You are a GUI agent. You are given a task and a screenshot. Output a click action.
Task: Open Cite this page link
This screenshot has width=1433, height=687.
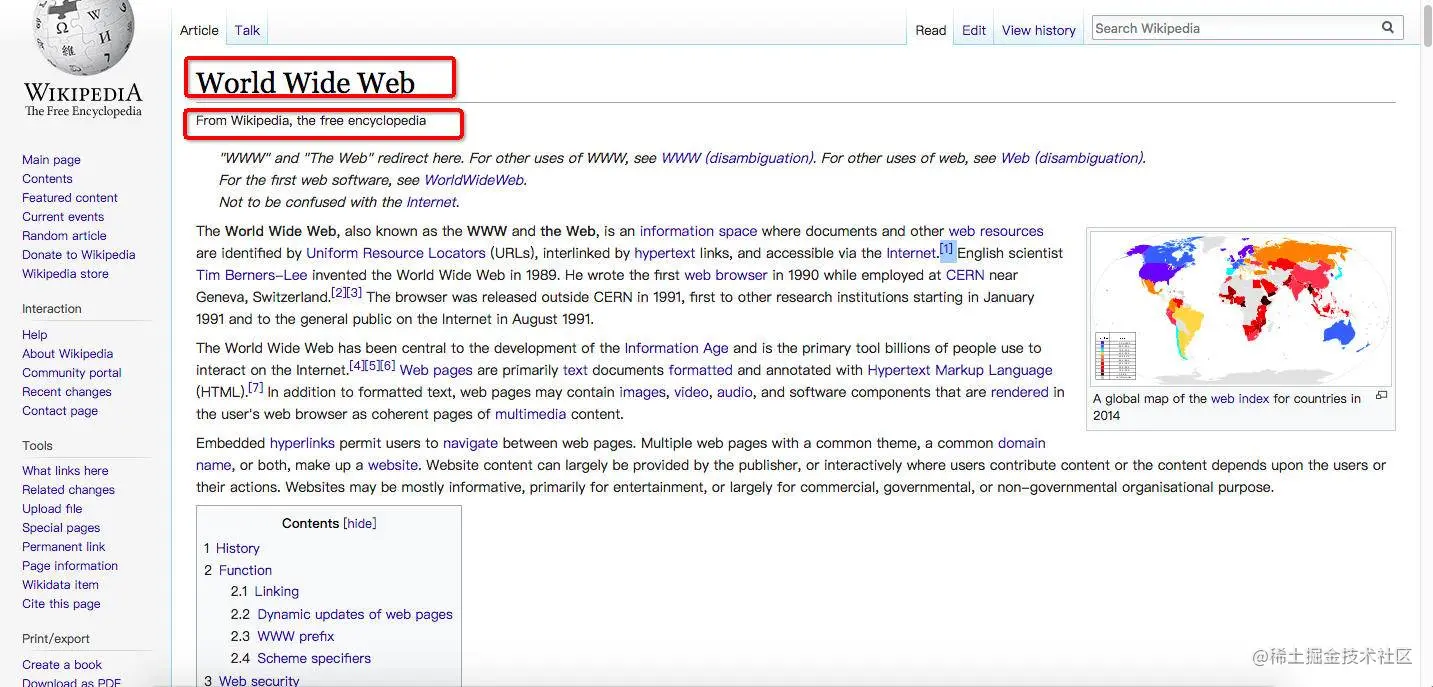61,604
